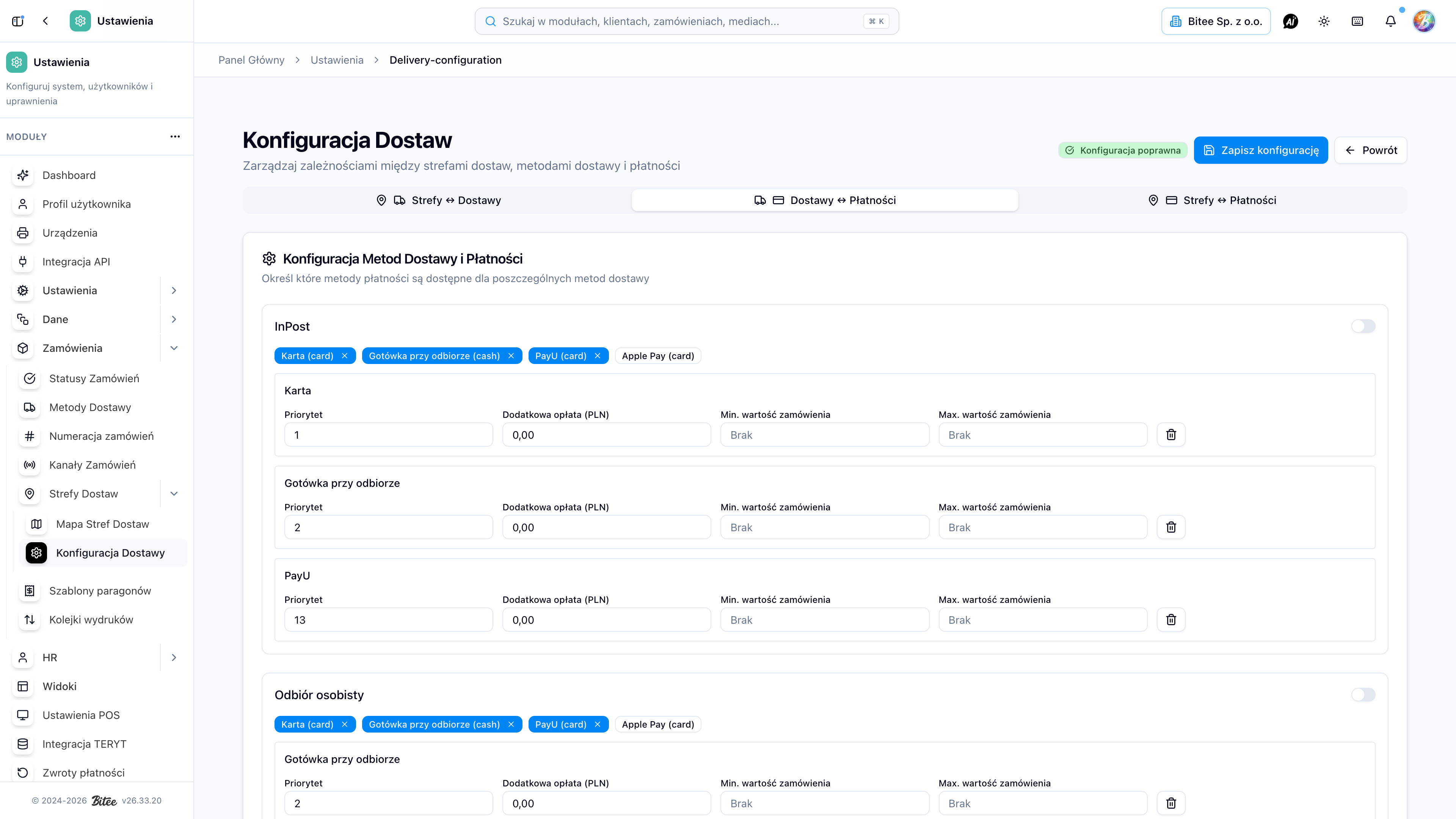Click the Integracja API plug icon
Viewport: 1456px width, 819px height.
23,262
